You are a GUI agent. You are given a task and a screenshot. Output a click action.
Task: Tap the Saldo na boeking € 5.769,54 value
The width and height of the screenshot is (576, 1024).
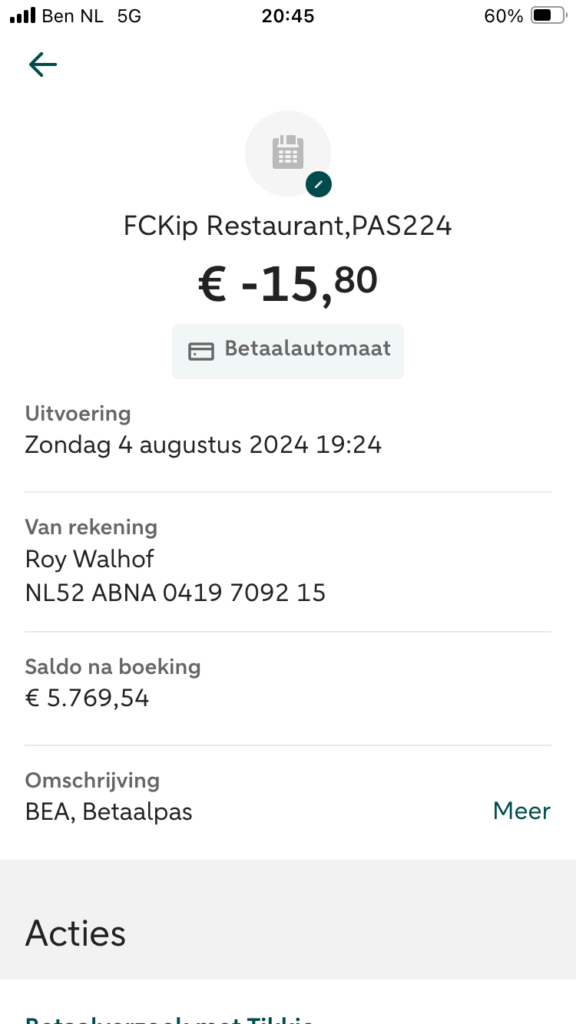(x=87, y=698)
